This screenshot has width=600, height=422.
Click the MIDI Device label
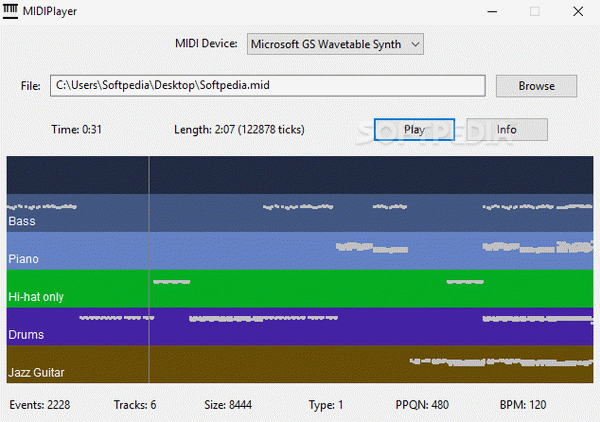(x=206, y=43)
